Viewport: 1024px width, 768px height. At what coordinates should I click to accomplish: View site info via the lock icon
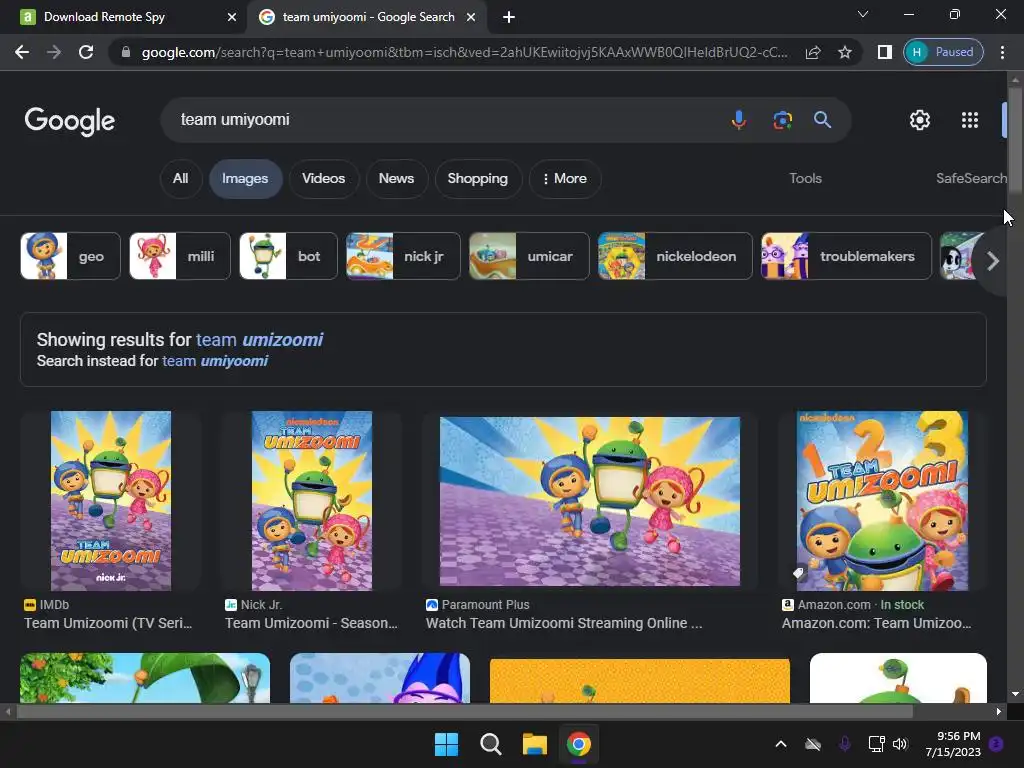point(126,52)
